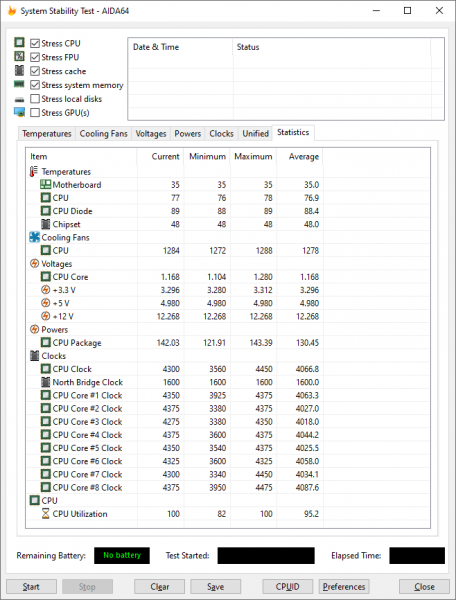Select the Statistics tab
Image resolution: width=456 pixels, height=600 pixels.
pyautogui.click(x=293, y=132)
